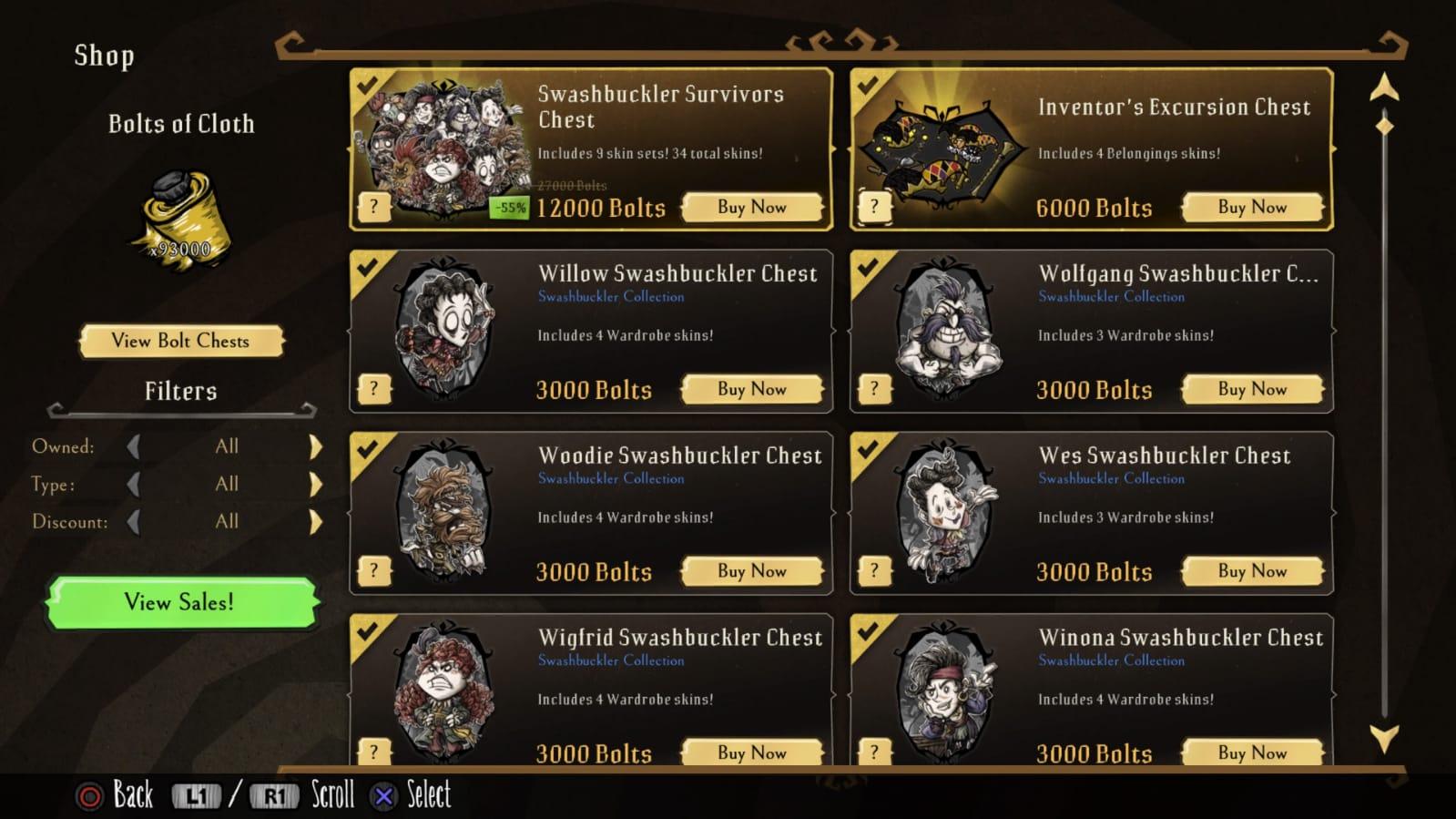Buy the Swashbuckler Survivors Chest now
The height and width of the screenshot is (819, 1456).
(x=752, y=207)
